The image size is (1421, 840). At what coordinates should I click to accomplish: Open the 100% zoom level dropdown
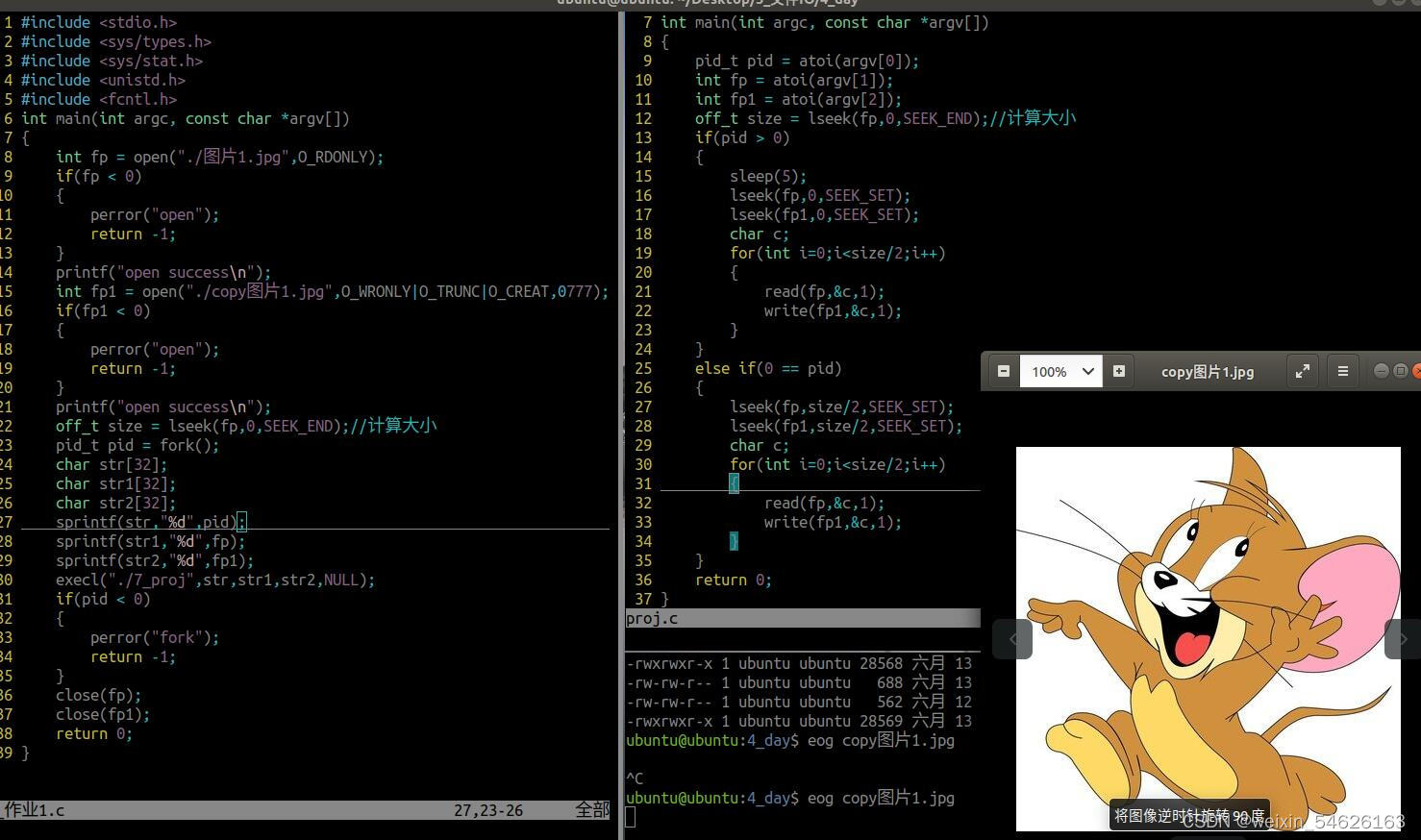coord(1061,371)
